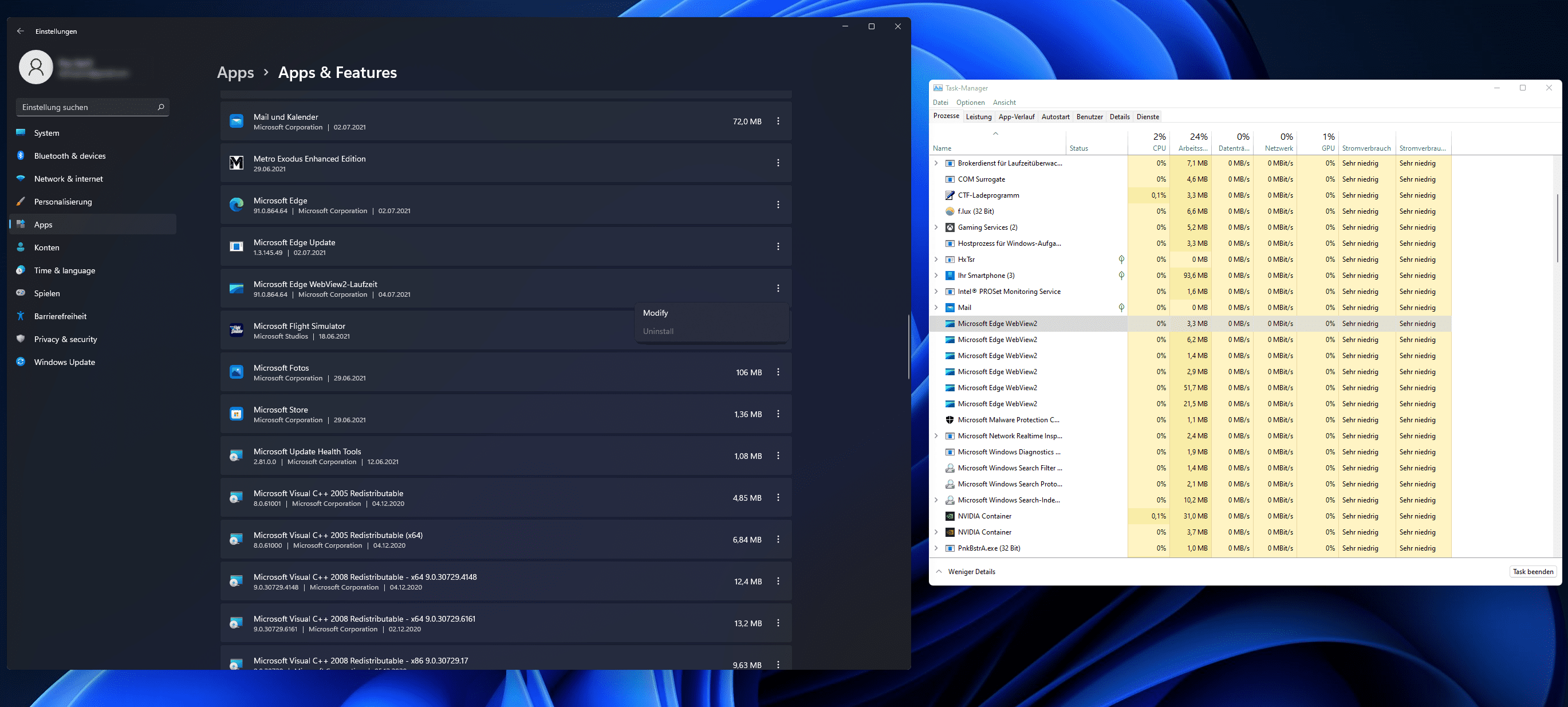The image size is (1568, 707).
Task: Select COM Surrogate process row
Action: (x=1190, y=180)
